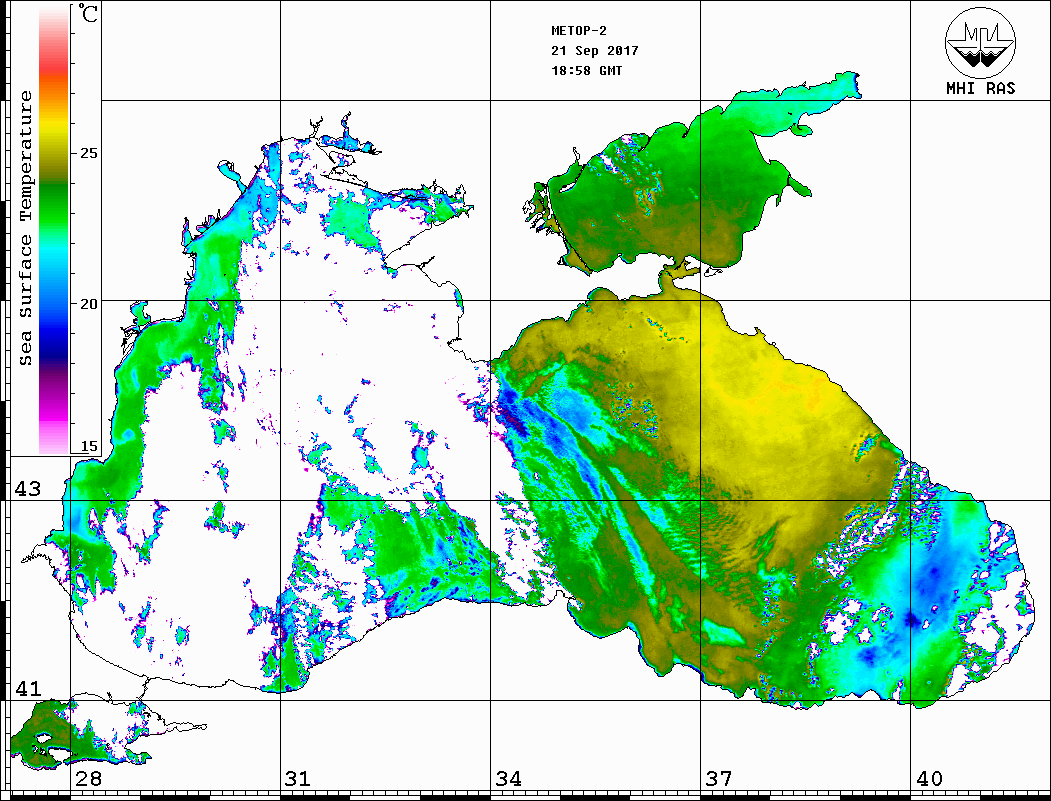Click the 25 tick on the color scale

tap(88, 153)
